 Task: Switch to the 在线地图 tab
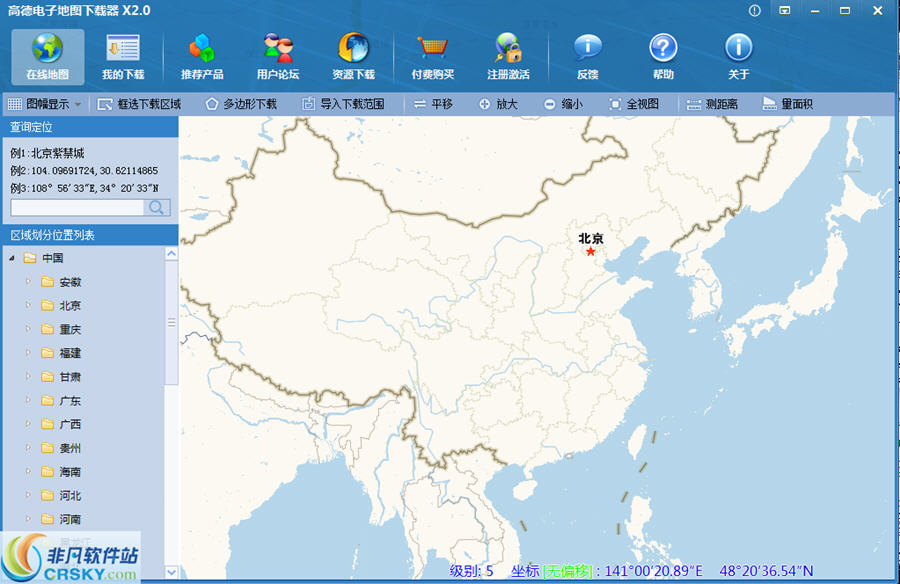coord(46,55)
